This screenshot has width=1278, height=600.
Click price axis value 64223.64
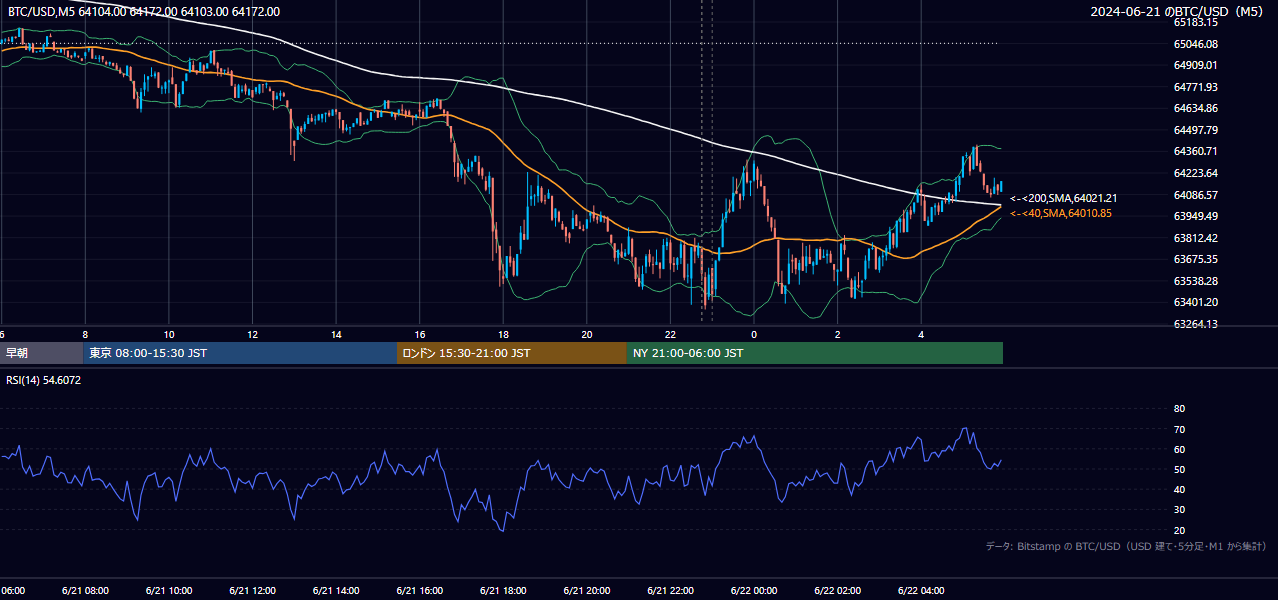(x=1195, y=173)
